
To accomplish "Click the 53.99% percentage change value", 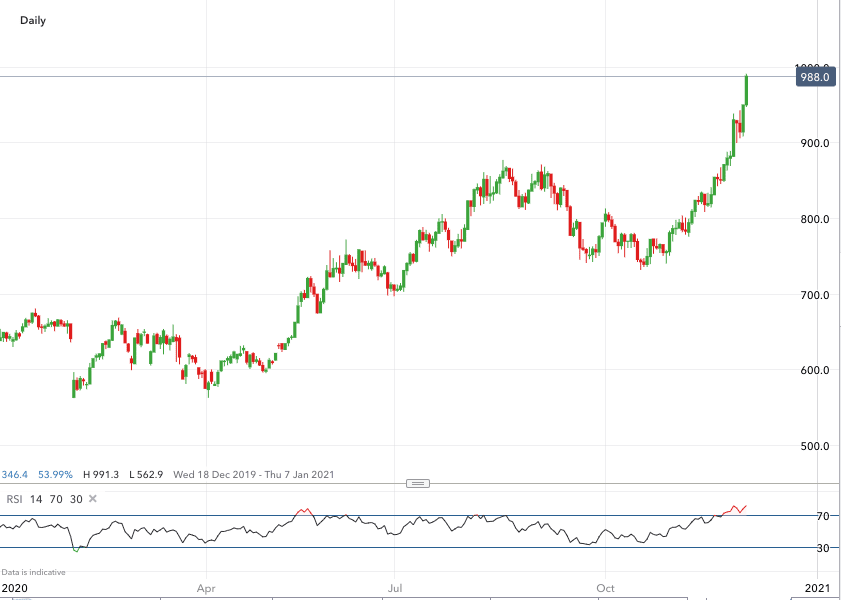I will tap(55, 474).
